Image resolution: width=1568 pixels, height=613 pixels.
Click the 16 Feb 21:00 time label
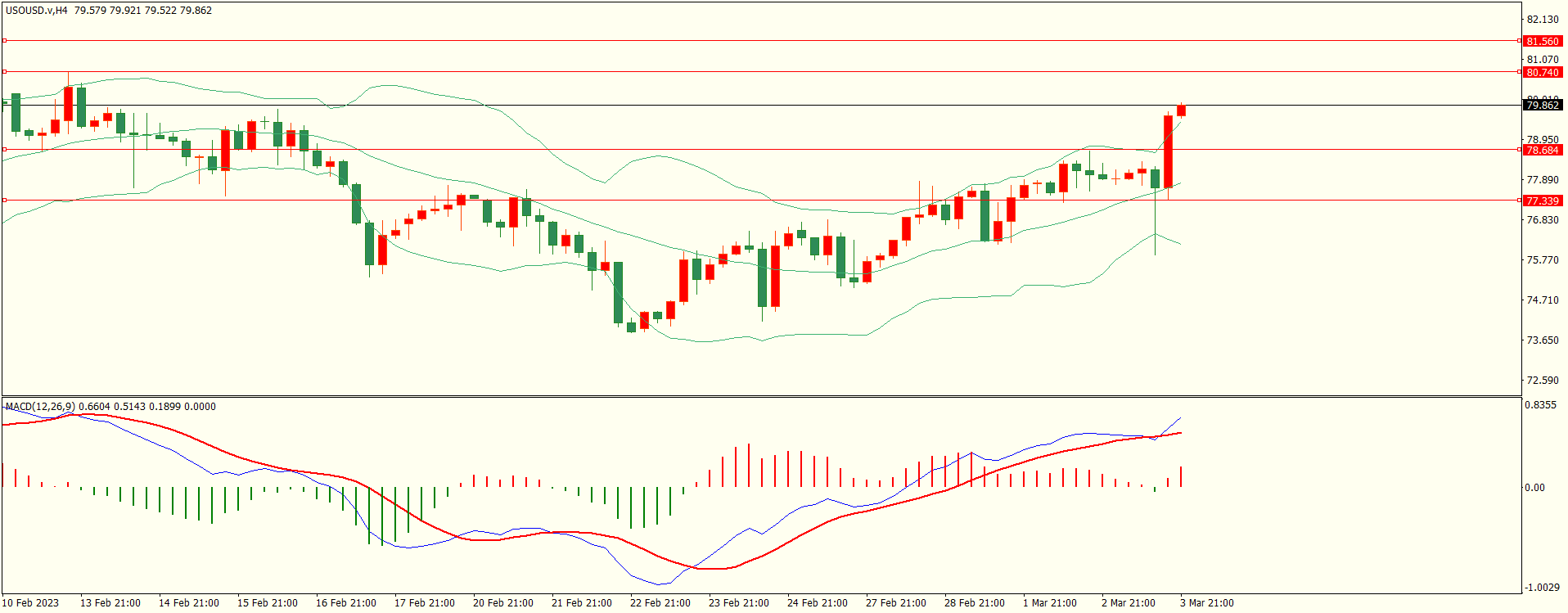[x=345, y=603]
